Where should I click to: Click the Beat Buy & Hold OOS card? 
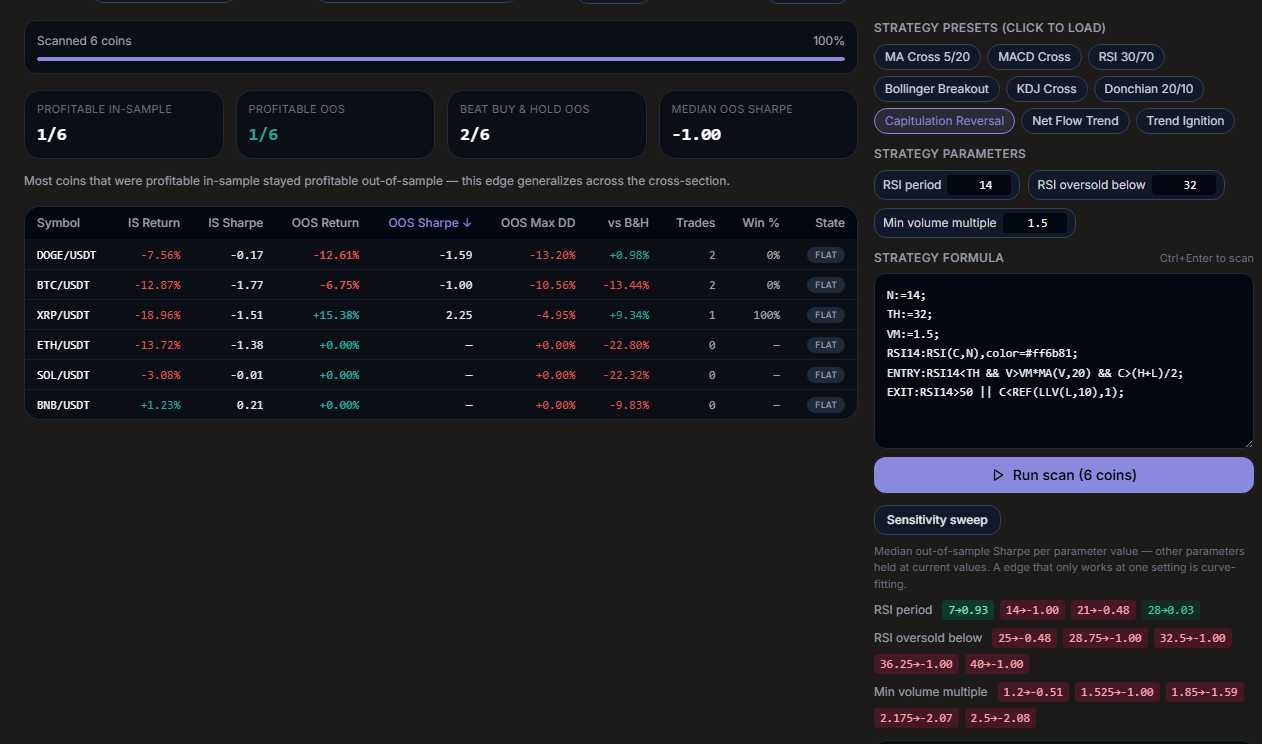546,125
